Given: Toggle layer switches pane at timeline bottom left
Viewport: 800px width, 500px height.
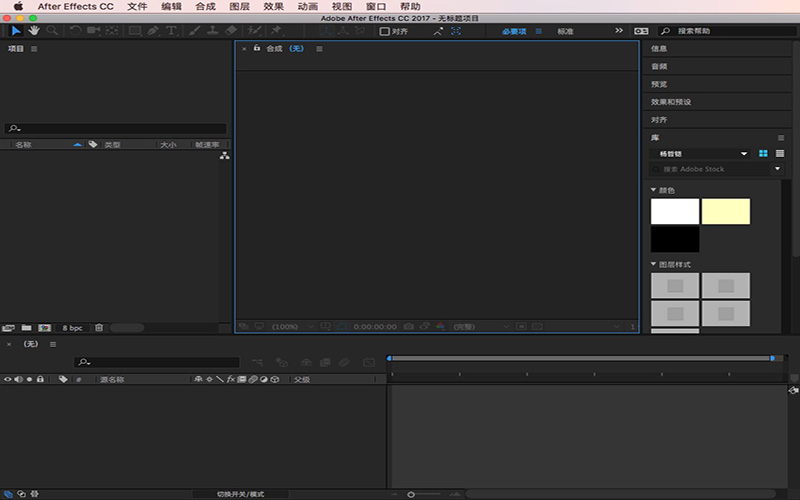Looking at the screenshot, I should pos(8,494).
